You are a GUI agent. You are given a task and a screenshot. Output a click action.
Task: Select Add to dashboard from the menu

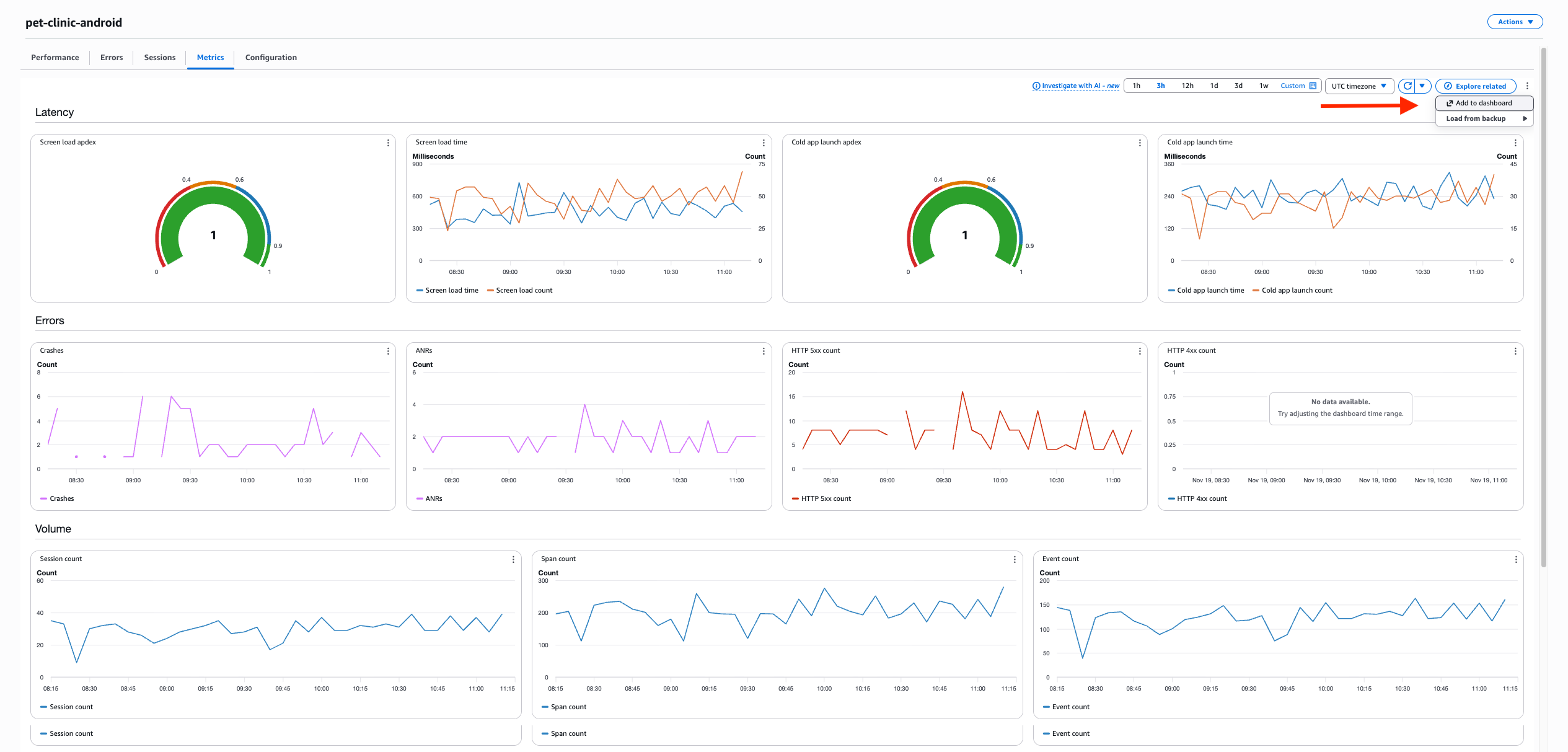(x=1484, y=103)
